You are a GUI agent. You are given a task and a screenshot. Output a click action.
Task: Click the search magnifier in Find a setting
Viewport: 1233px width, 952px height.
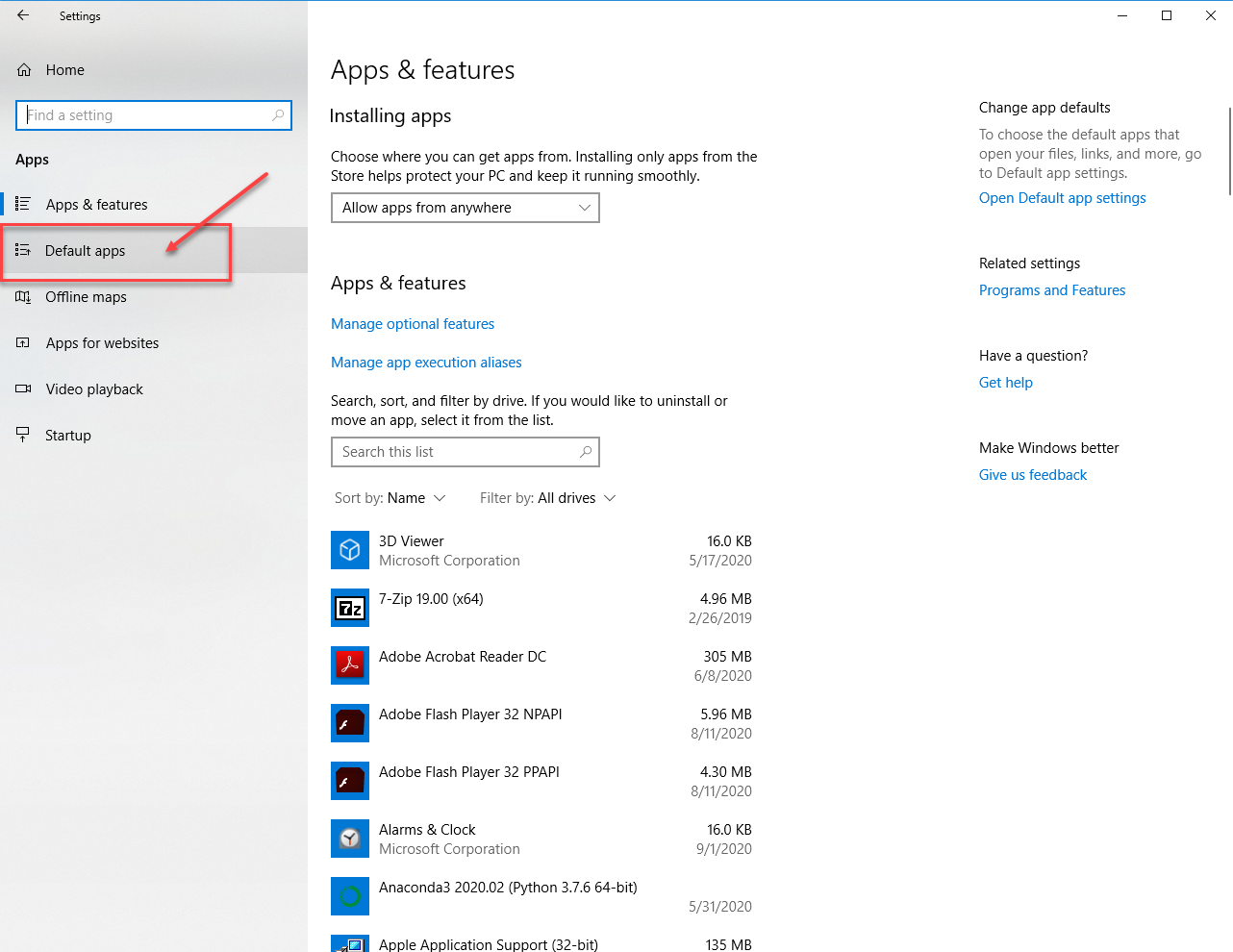tap(278, 115)
